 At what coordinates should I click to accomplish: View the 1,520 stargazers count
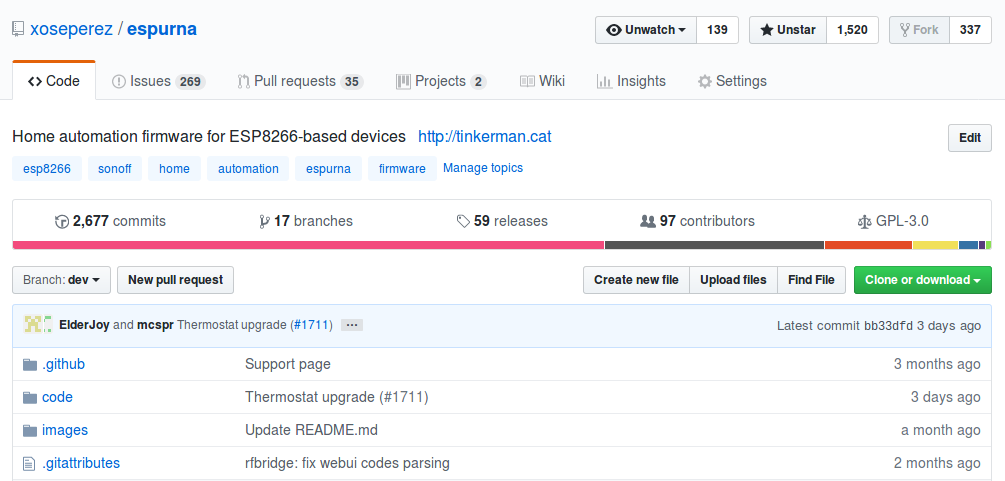click(852, 30)
